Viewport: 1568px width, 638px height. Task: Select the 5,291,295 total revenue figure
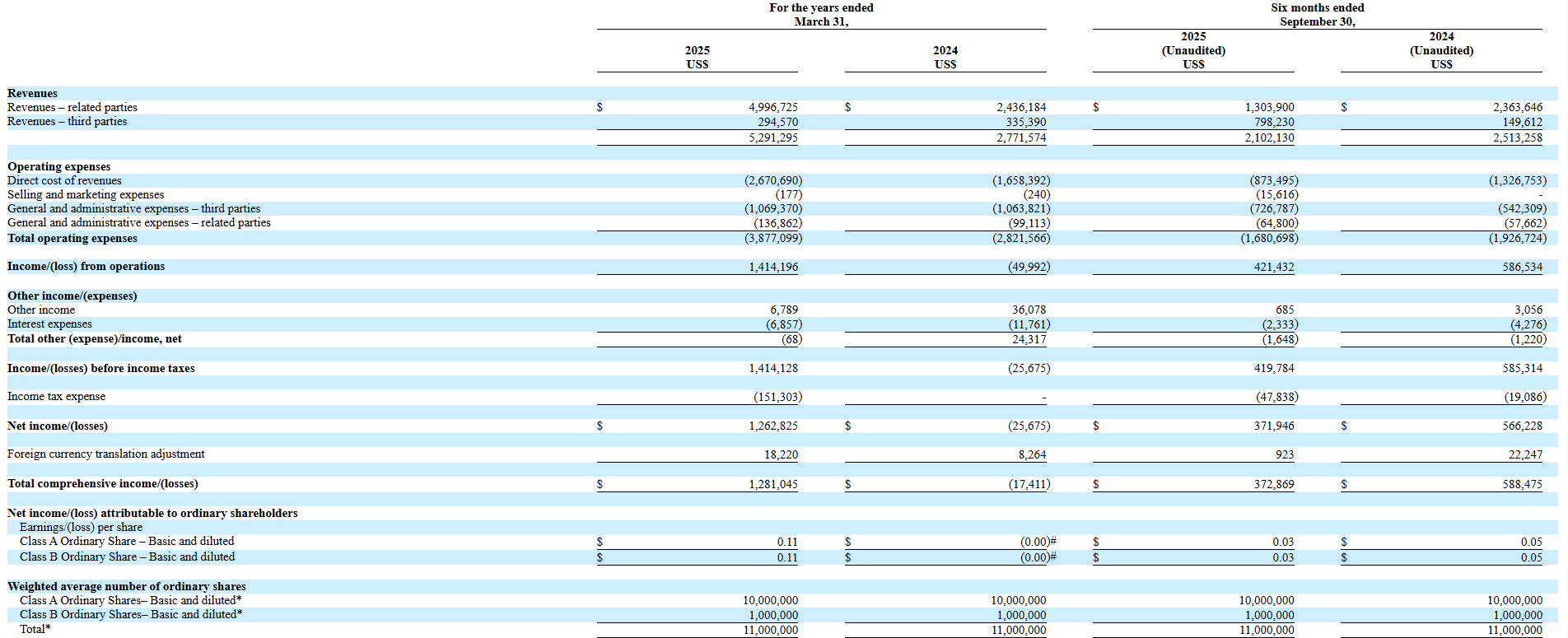(772, 137)
